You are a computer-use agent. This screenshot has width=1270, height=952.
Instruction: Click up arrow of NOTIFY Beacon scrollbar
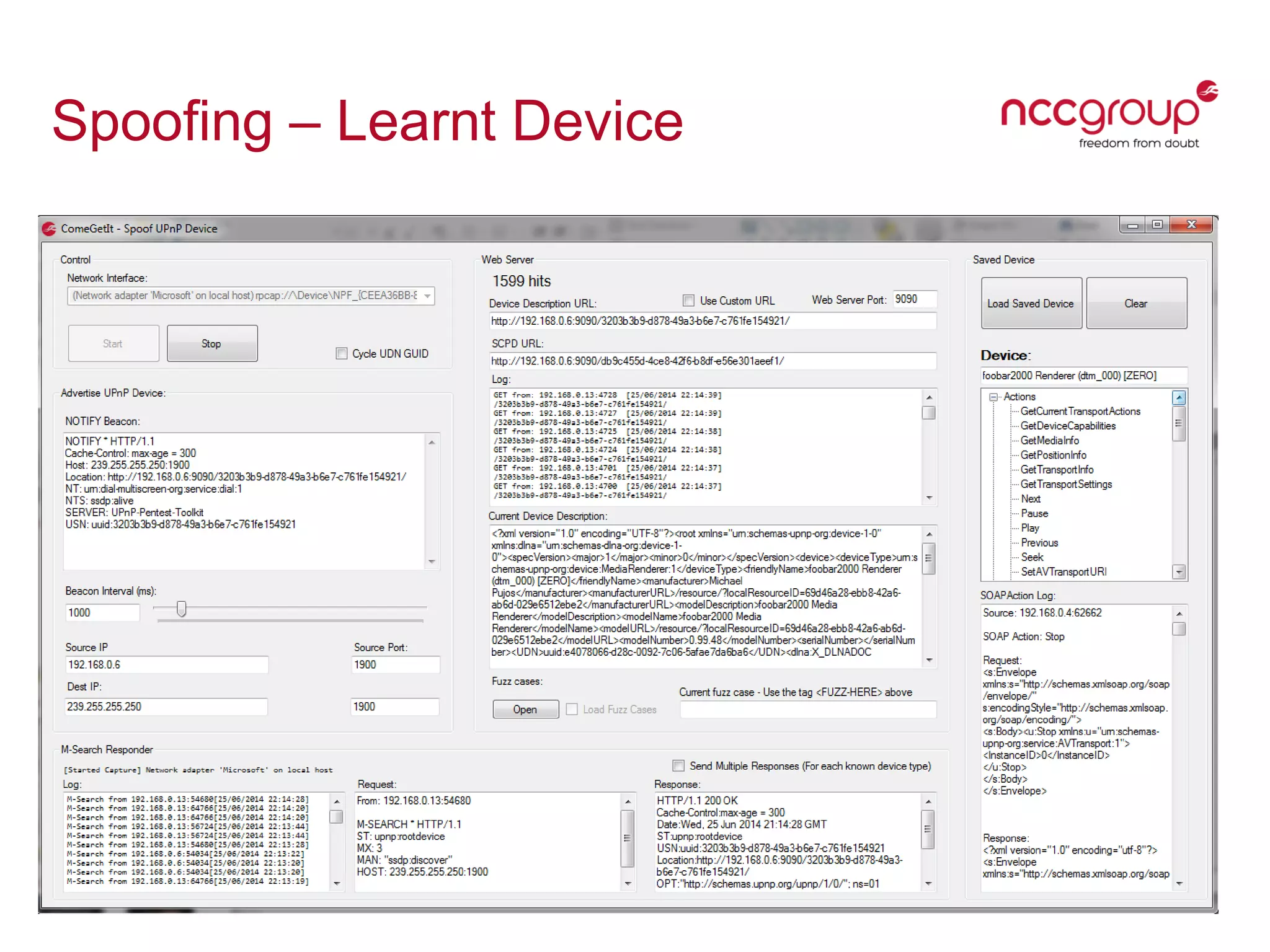point(432,442)
